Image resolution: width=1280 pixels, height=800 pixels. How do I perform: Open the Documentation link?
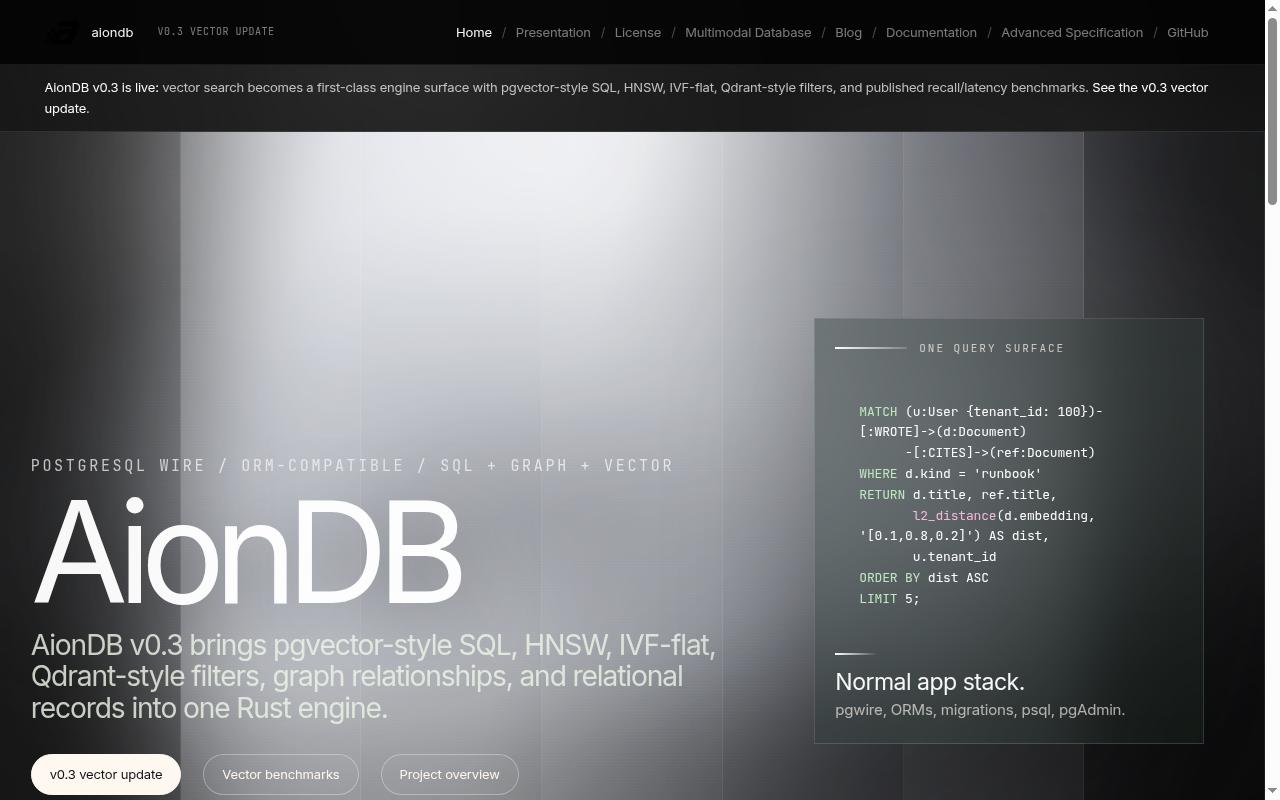click(931, 32)
